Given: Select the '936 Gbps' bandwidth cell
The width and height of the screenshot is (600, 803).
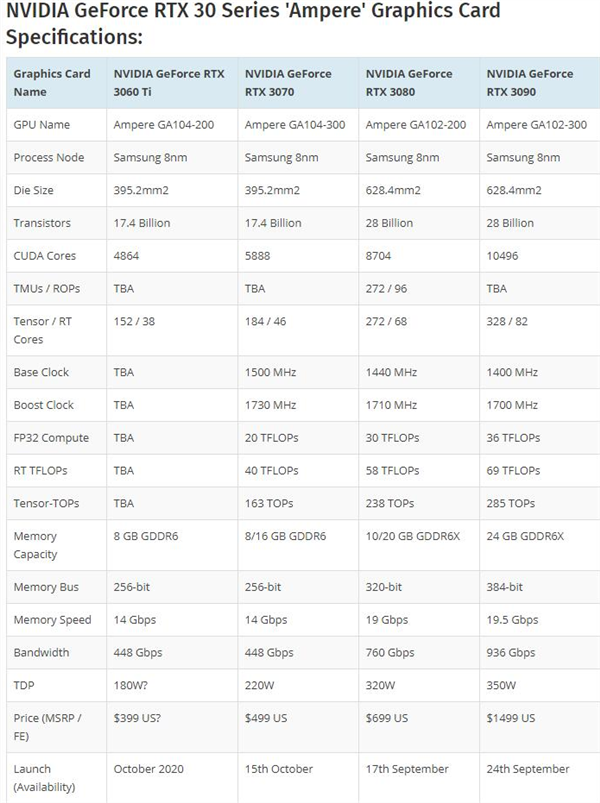Looking at the screenshot, I should [510, 653].
